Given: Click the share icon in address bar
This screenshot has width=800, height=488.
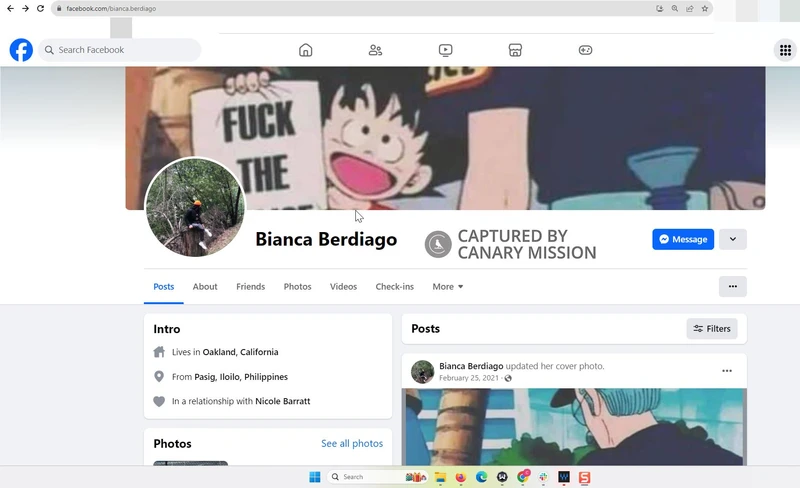Looking at the screenshot, I should (x=690, y=8).
